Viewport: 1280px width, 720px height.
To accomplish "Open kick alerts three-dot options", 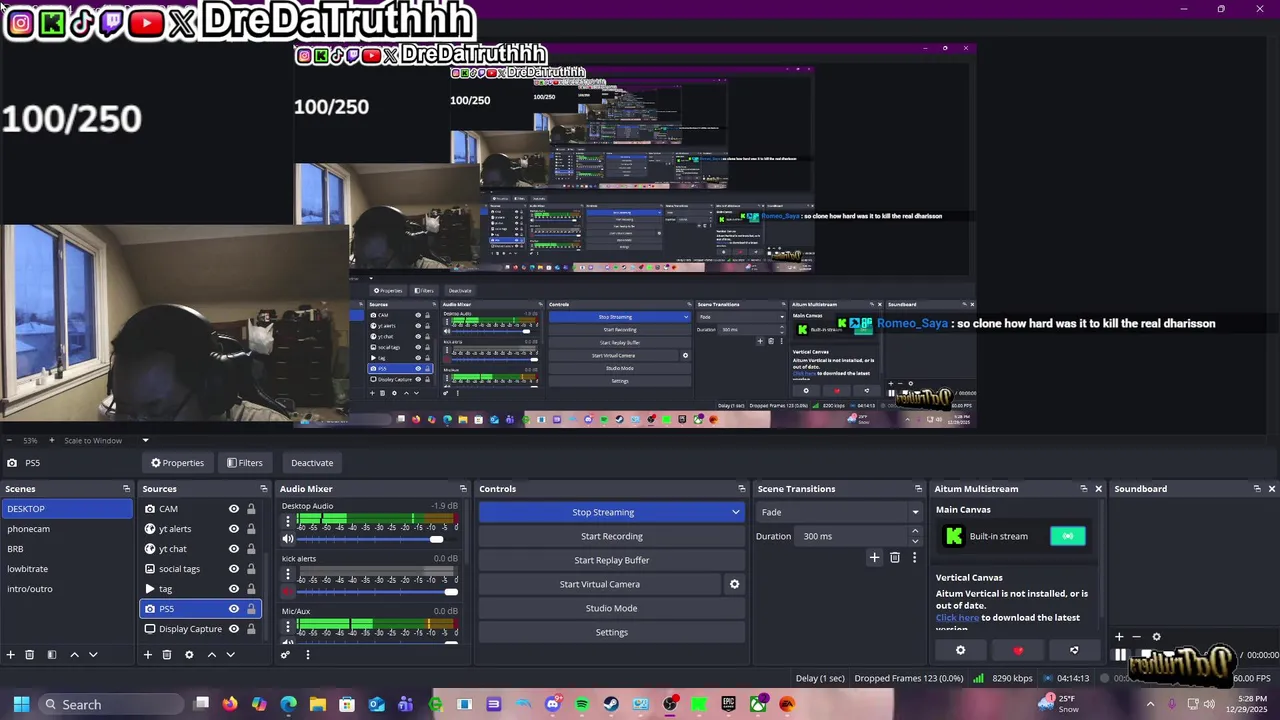I will pos(288,575).
